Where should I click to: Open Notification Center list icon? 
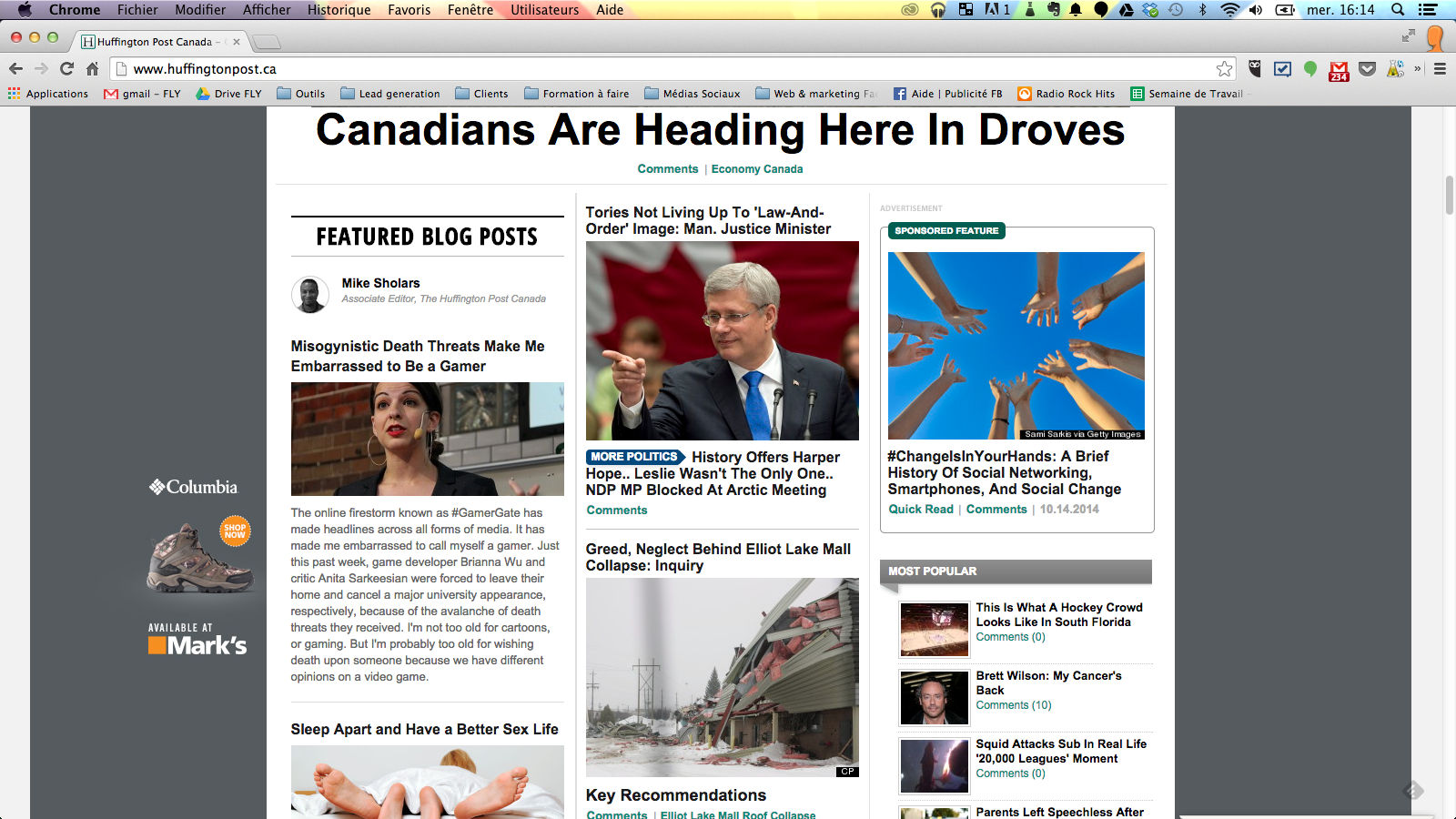[x=1429, y=10]
